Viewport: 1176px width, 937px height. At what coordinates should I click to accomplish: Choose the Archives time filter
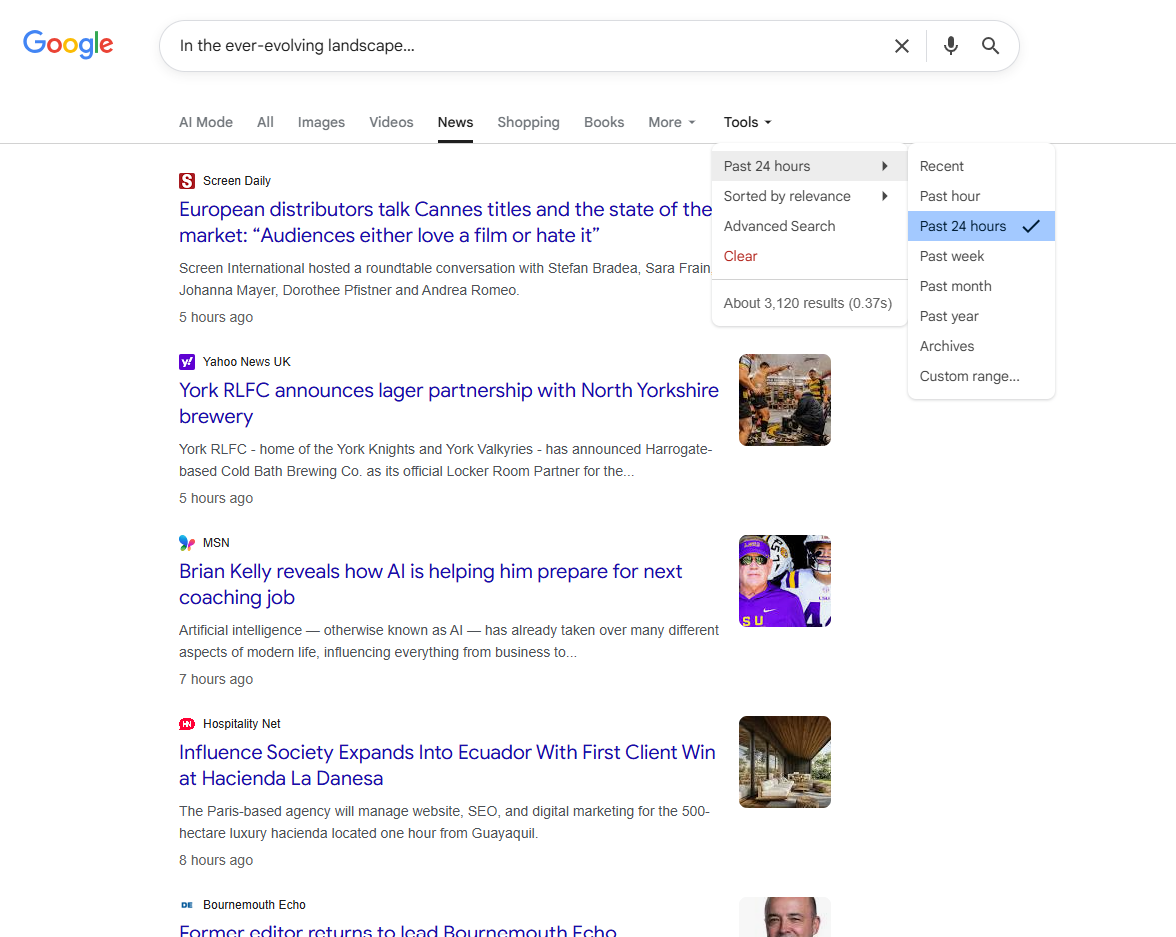click(x=981, y=346)
